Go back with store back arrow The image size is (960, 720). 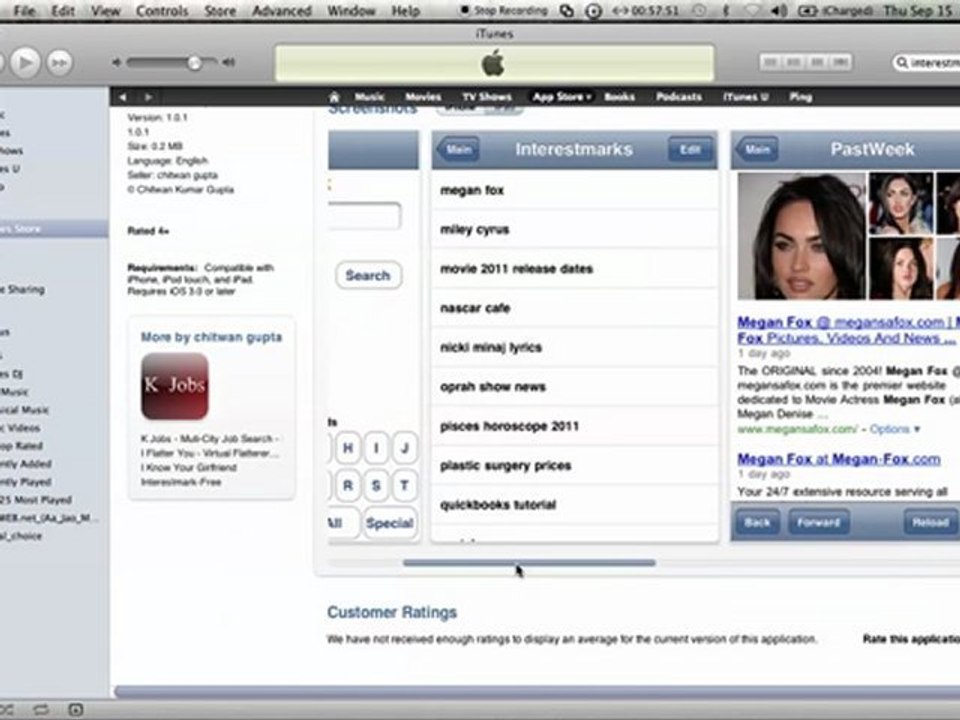coord(123,97)
